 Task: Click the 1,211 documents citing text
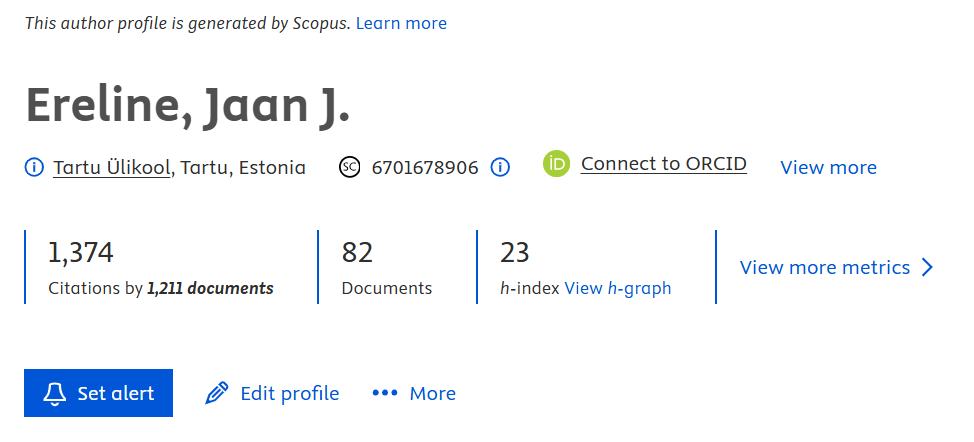(x=210, y=288)
